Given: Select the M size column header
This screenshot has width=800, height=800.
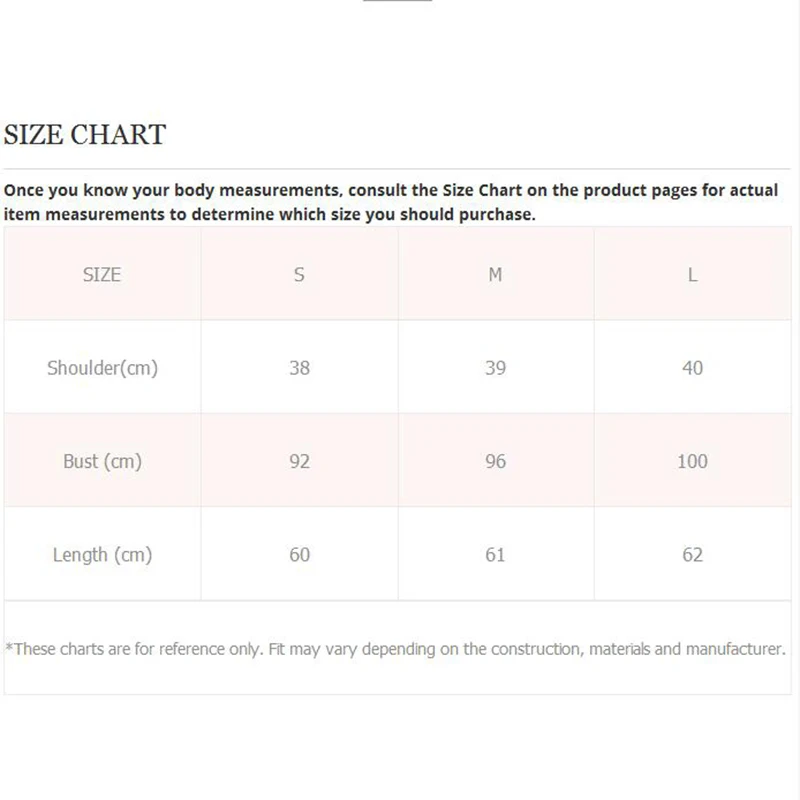Looking at the screenshot, I should (x=495, y=274).
